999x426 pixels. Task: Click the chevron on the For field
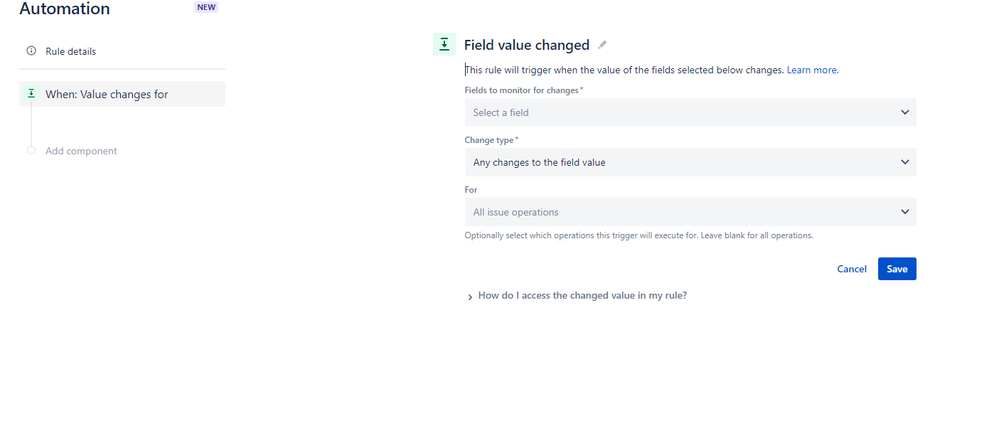(905, 212)
